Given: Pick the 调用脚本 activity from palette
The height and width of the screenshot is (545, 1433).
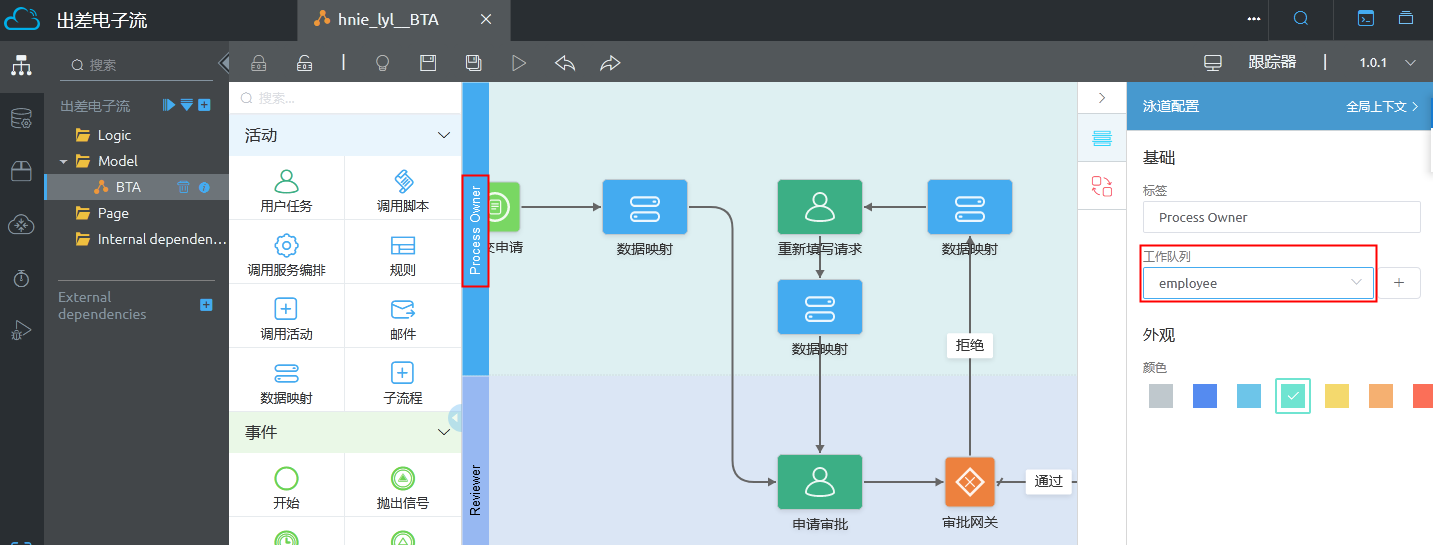Looking at the screenshot, I should pos(402,182).
